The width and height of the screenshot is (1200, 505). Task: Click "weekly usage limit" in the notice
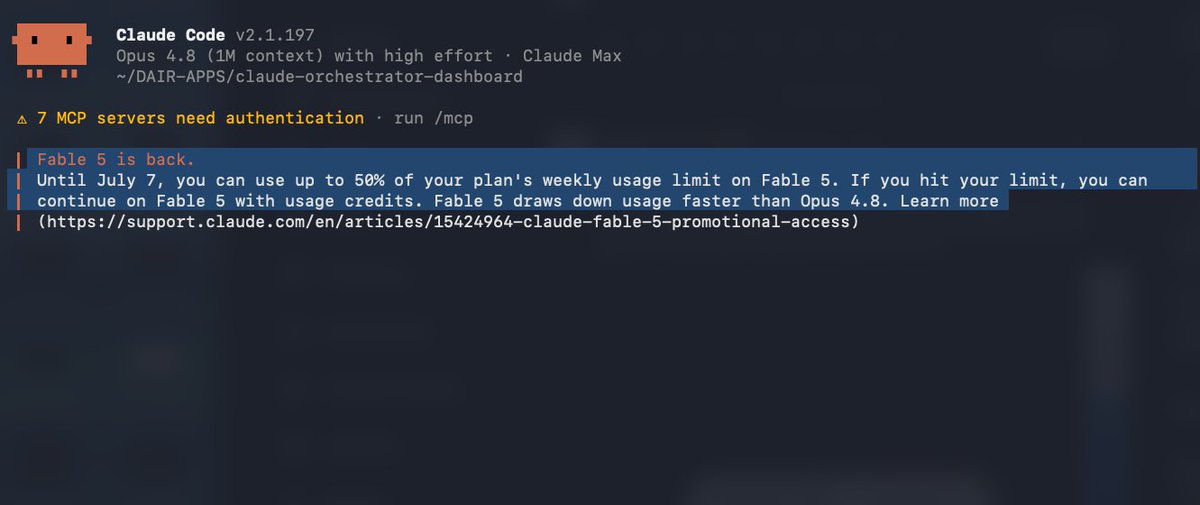[x=627, y=181]
